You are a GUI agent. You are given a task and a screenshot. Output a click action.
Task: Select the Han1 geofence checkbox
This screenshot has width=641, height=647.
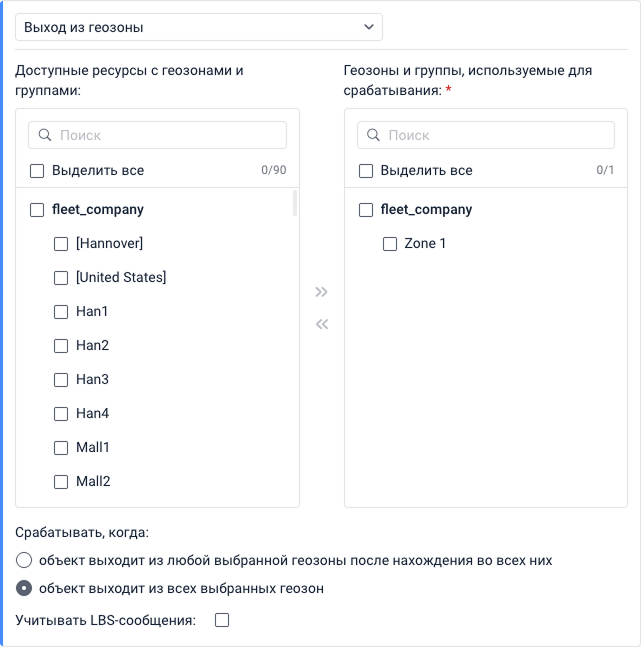click(x=61, y=312)
